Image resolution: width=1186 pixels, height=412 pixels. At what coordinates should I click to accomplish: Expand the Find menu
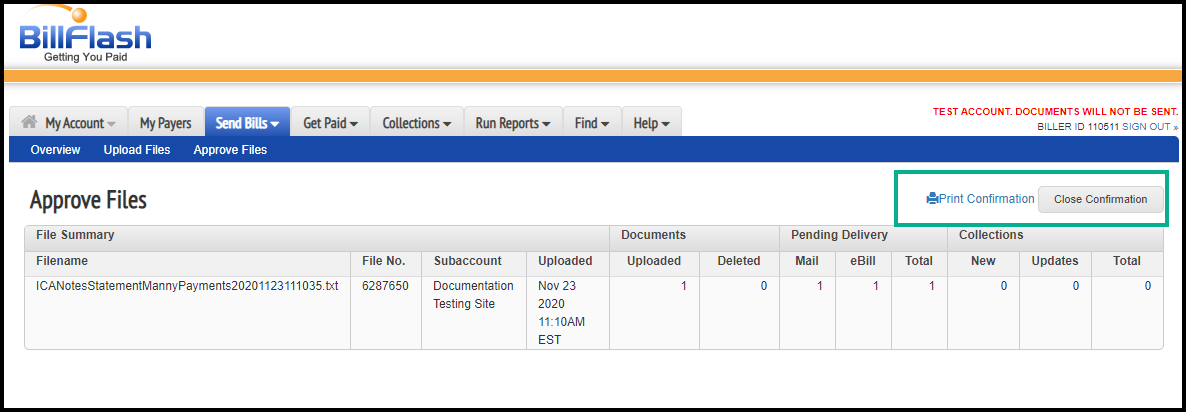coord(592,123)
